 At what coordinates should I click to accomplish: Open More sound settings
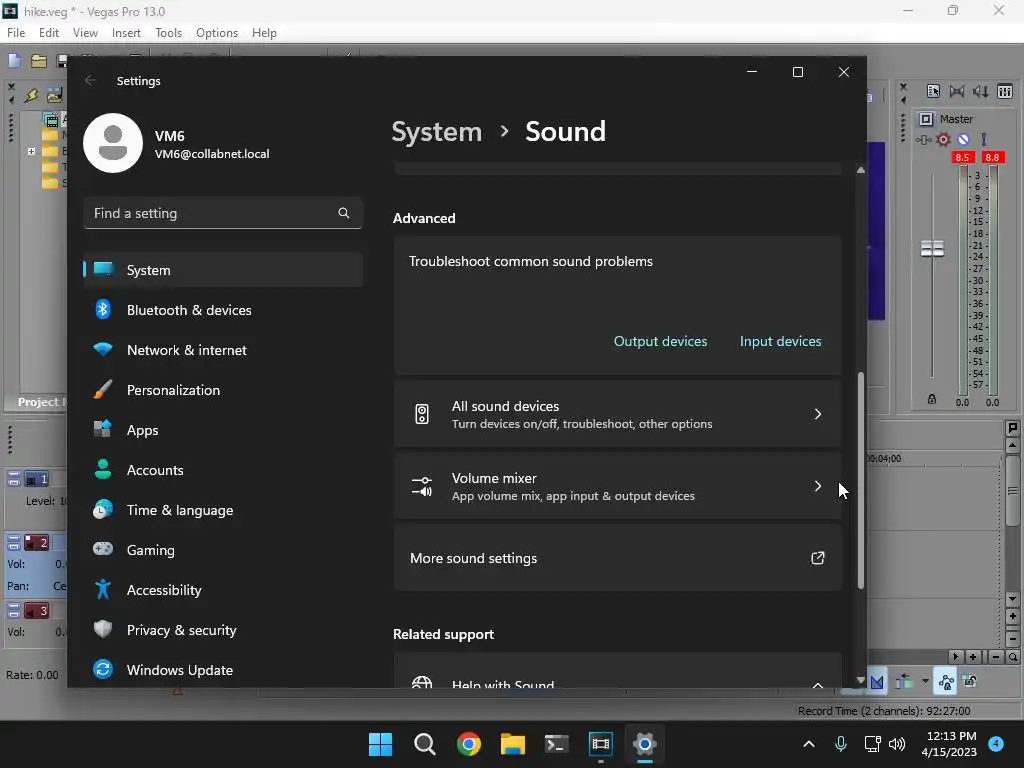pos(618,558)
